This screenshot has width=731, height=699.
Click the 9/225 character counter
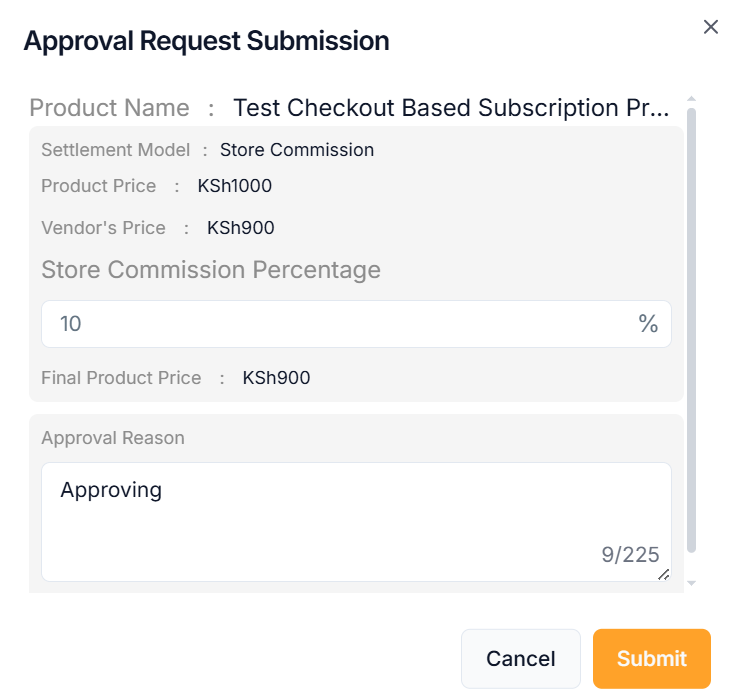(630, 555)
